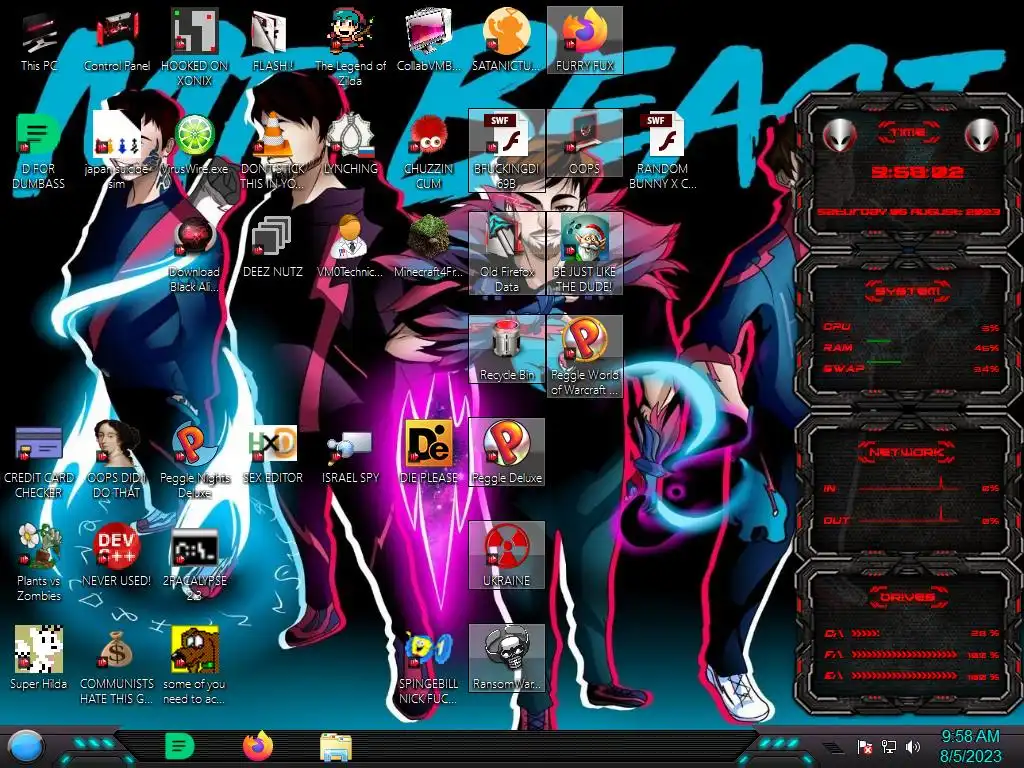Select the LYNCHING desktop icon
This screenshot has width=1024, height=768.
pos(350,145)
